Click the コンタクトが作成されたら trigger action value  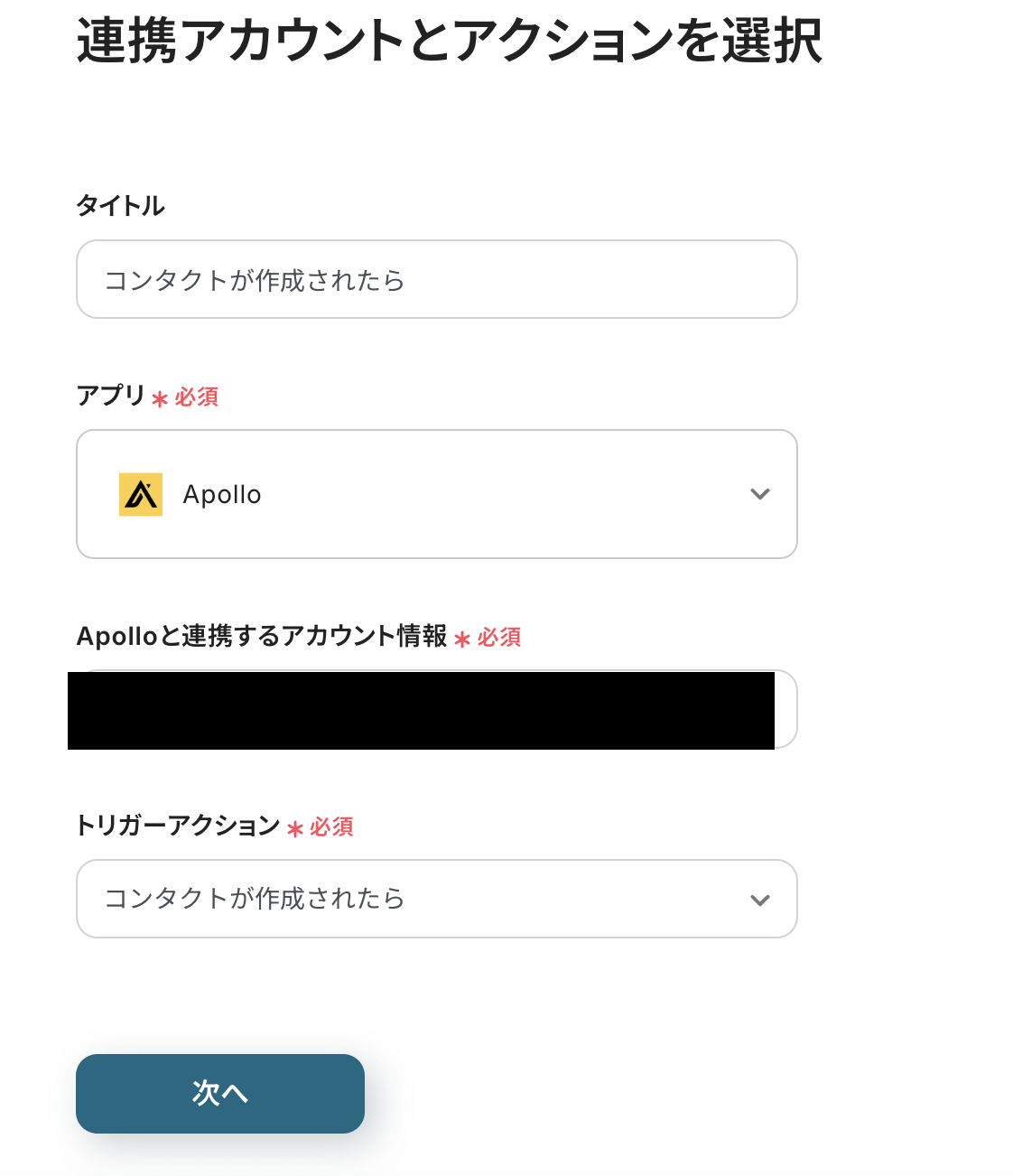pyautogui.click(x=255, y=899)
